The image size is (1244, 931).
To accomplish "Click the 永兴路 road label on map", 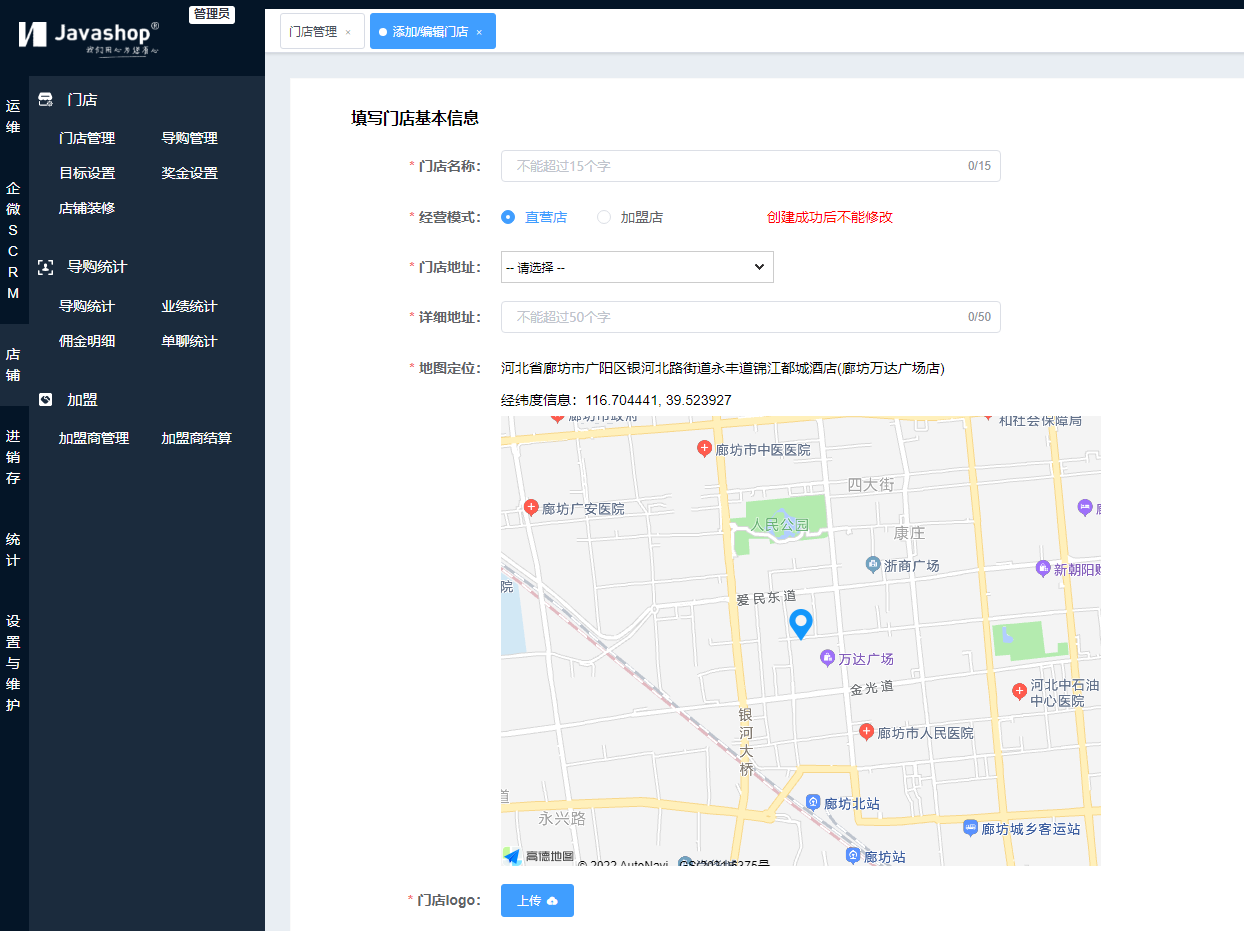I will tap(562, 817).
